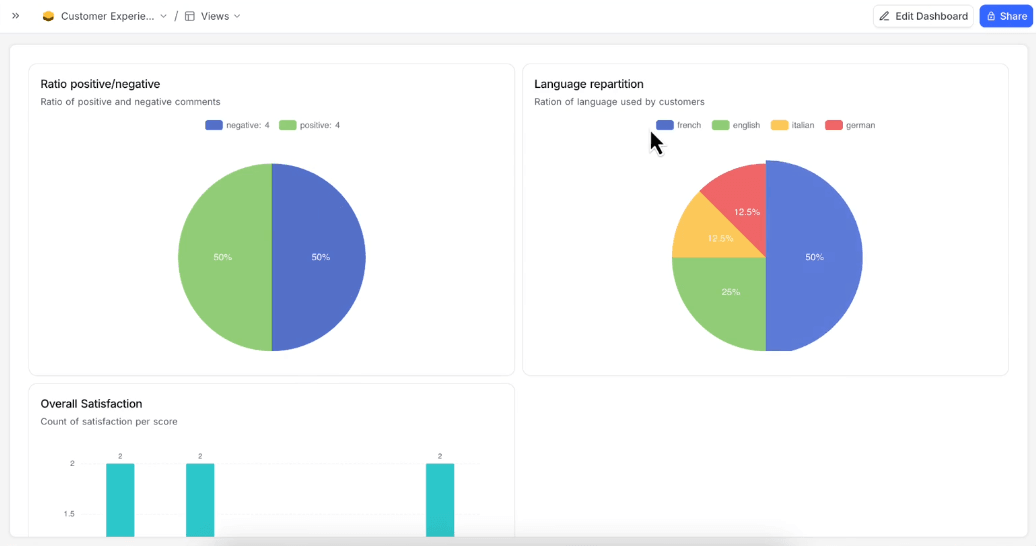Select the green 25% english pie slice

725,300
